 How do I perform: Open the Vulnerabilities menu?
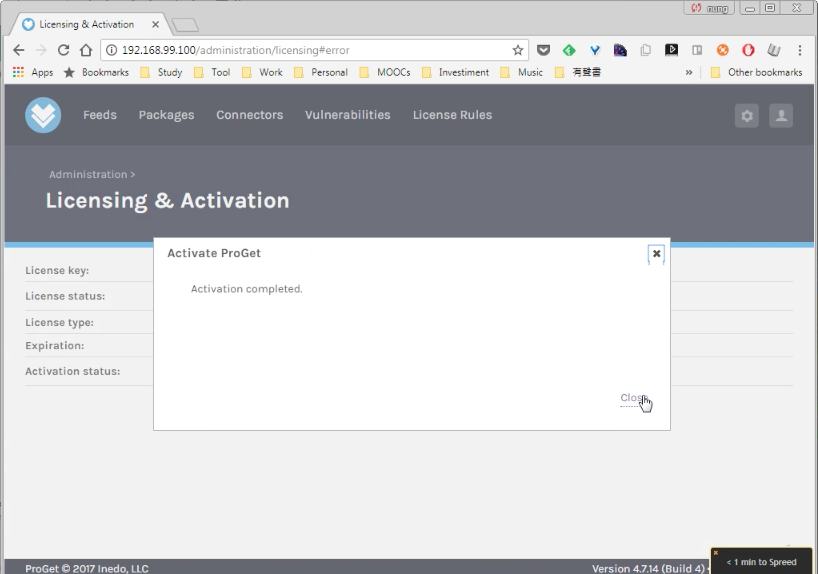click(x=347, y=115)
